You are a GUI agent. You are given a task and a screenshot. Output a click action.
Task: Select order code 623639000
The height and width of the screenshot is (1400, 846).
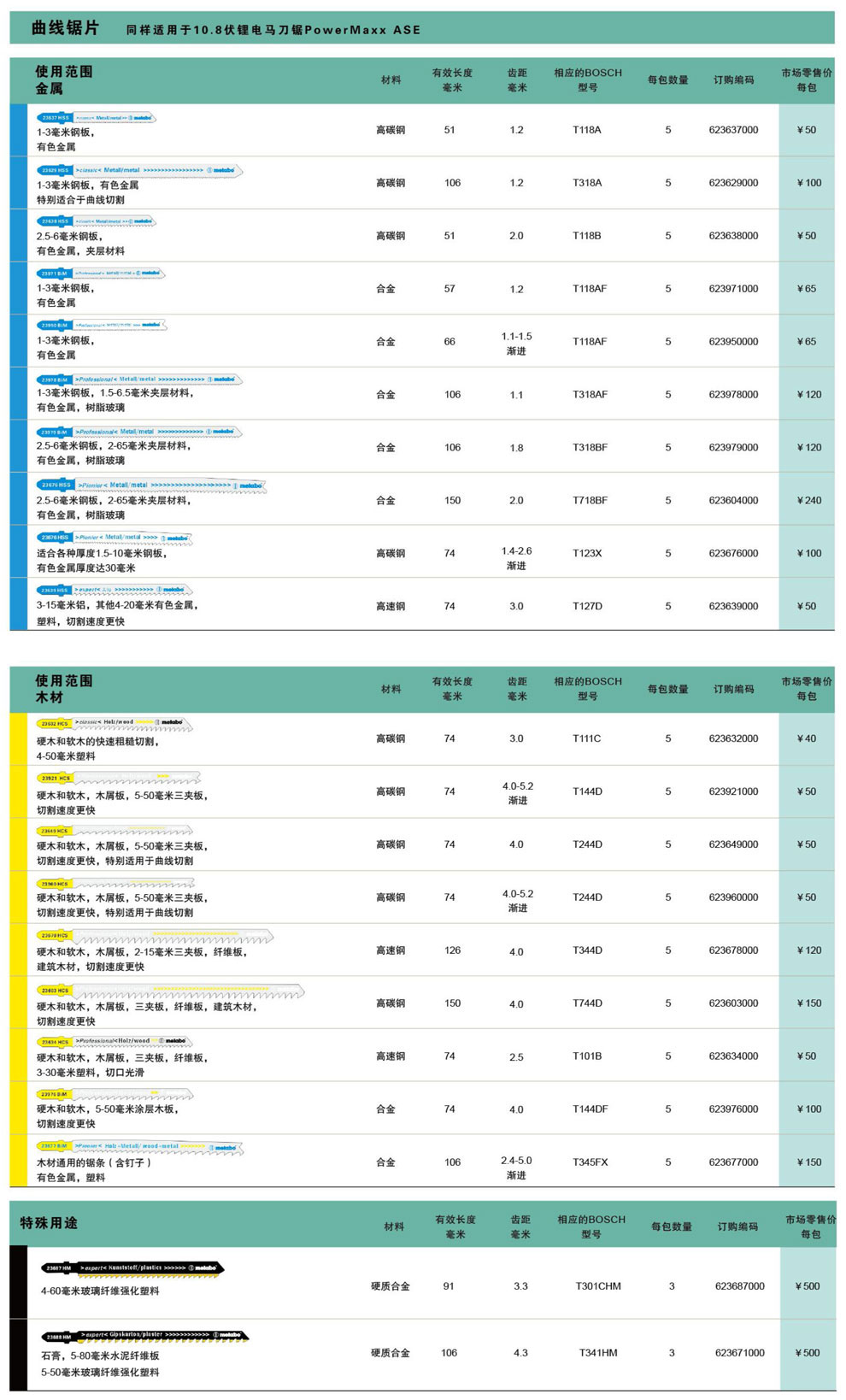coord(733,607)
